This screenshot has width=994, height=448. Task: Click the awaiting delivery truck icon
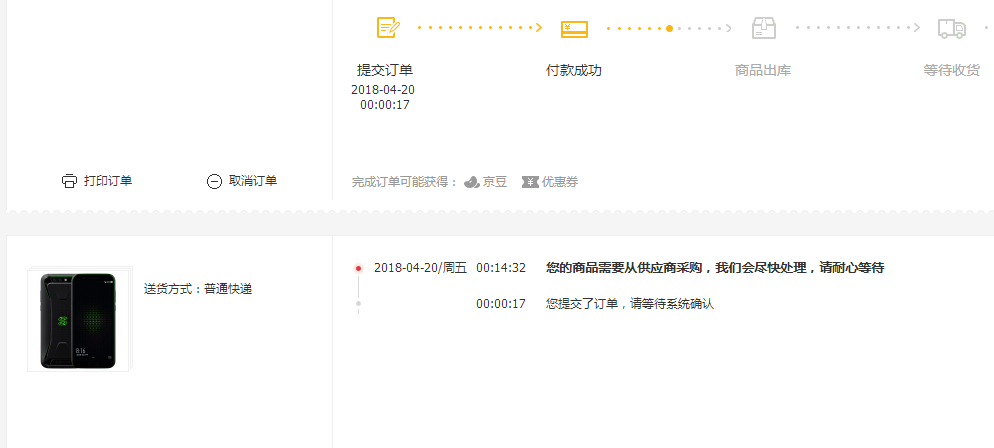click(x=952, y=29)
